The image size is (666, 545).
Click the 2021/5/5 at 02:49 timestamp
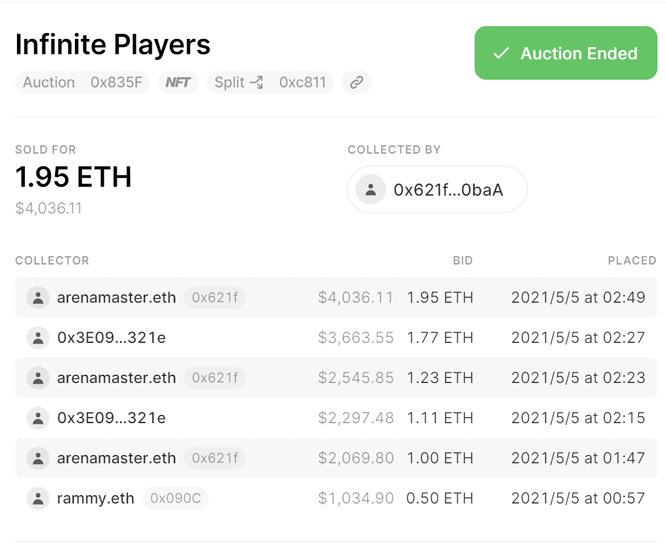point(577,298)
